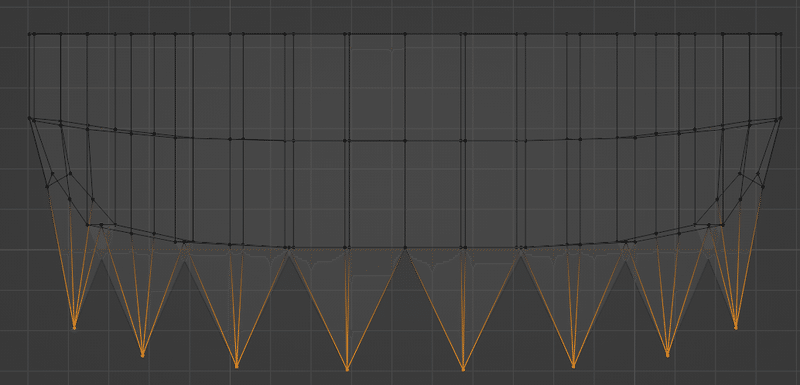
Task: Select the second orange spike tip from left
Action: pyautogui.click(x=142, y=355)
